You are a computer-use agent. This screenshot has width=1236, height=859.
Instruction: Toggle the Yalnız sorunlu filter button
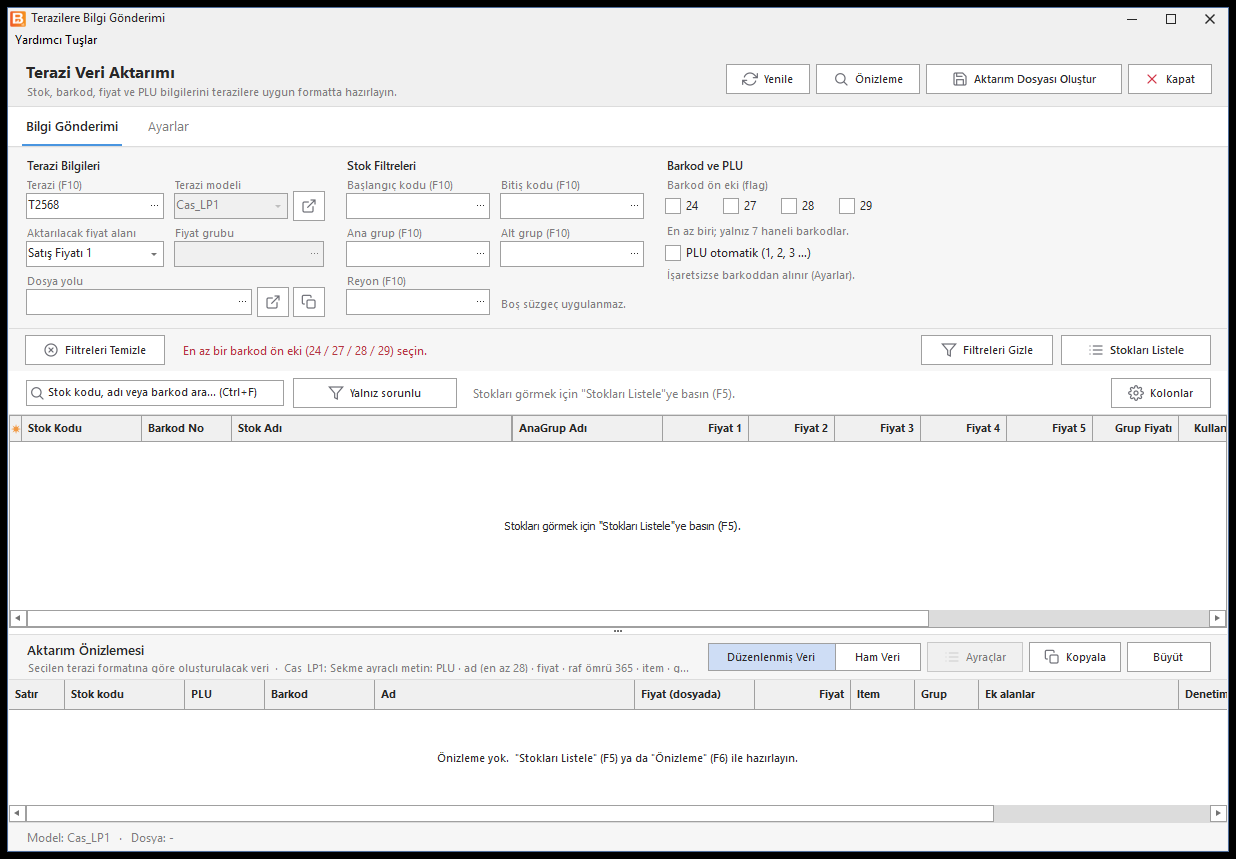click(375, 393)
